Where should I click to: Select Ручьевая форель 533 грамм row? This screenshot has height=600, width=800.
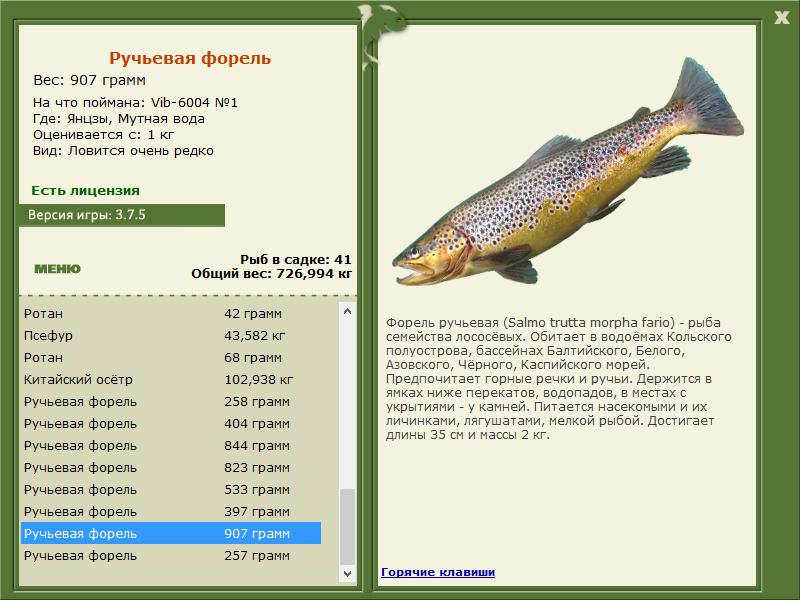click(171, 489)
